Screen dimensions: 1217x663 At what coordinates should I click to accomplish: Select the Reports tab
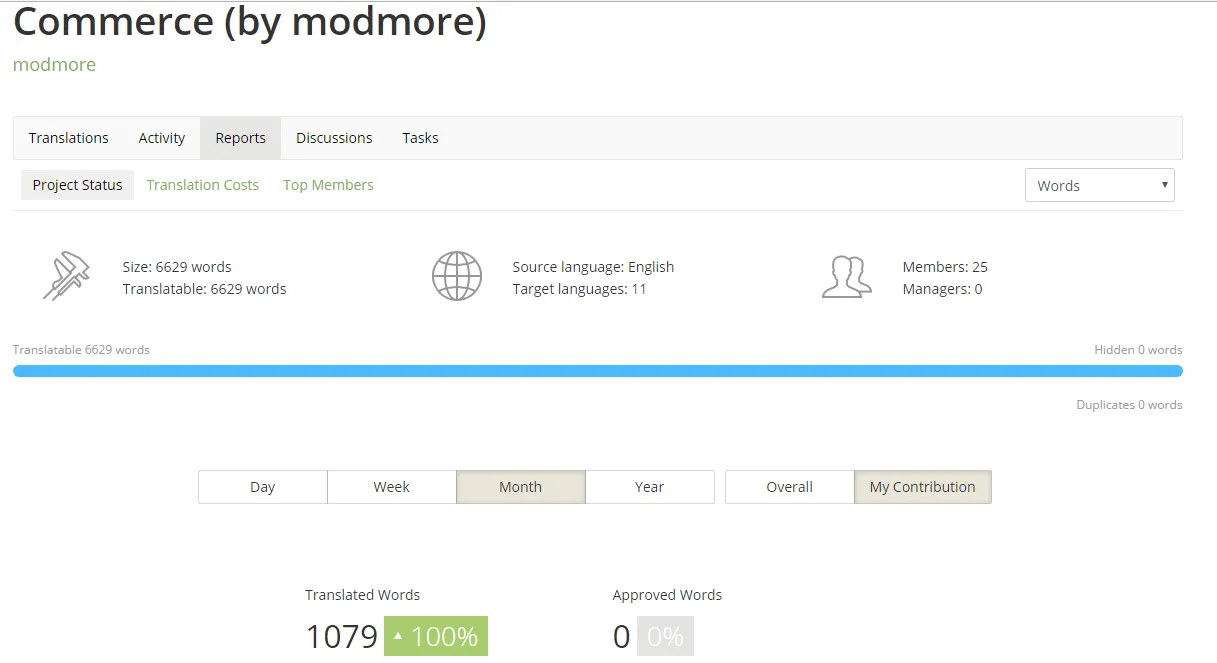click(x=241, y=138)
